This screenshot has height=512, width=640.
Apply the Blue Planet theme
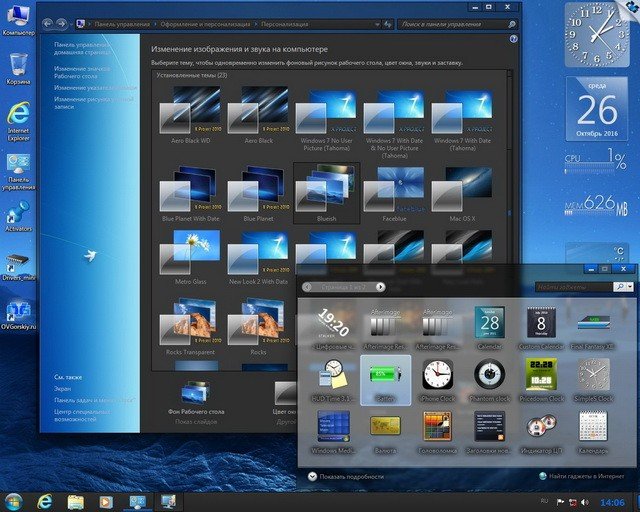258,194
